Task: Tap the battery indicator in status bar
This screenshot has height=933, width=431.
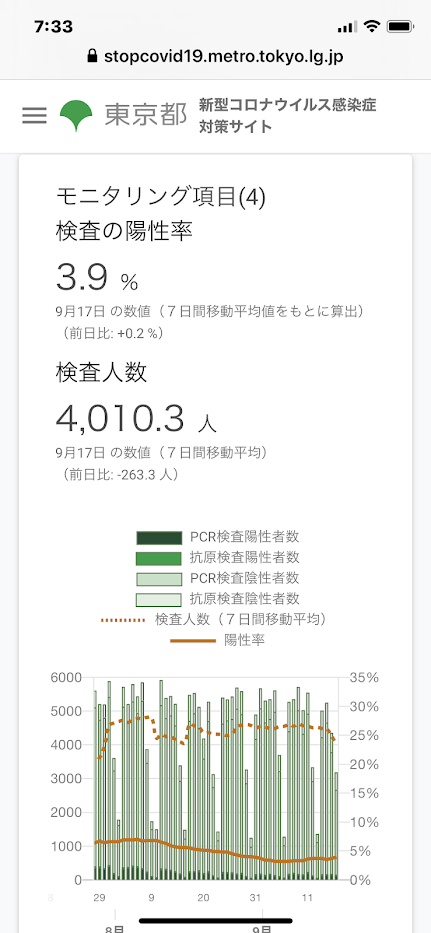Action: coord(399,26)
